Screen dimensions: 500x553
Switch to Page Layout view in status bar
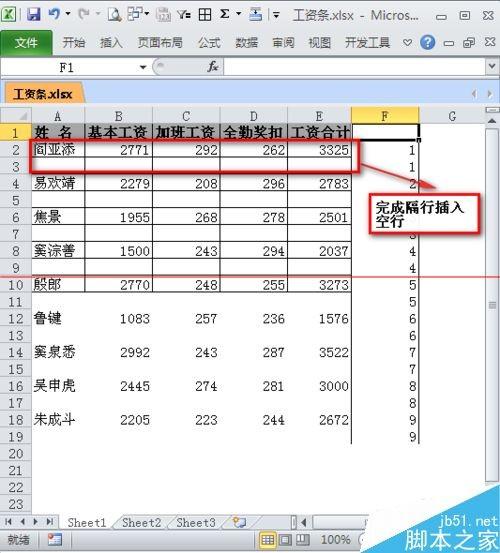pyautogui.click(x=285, y=539)
